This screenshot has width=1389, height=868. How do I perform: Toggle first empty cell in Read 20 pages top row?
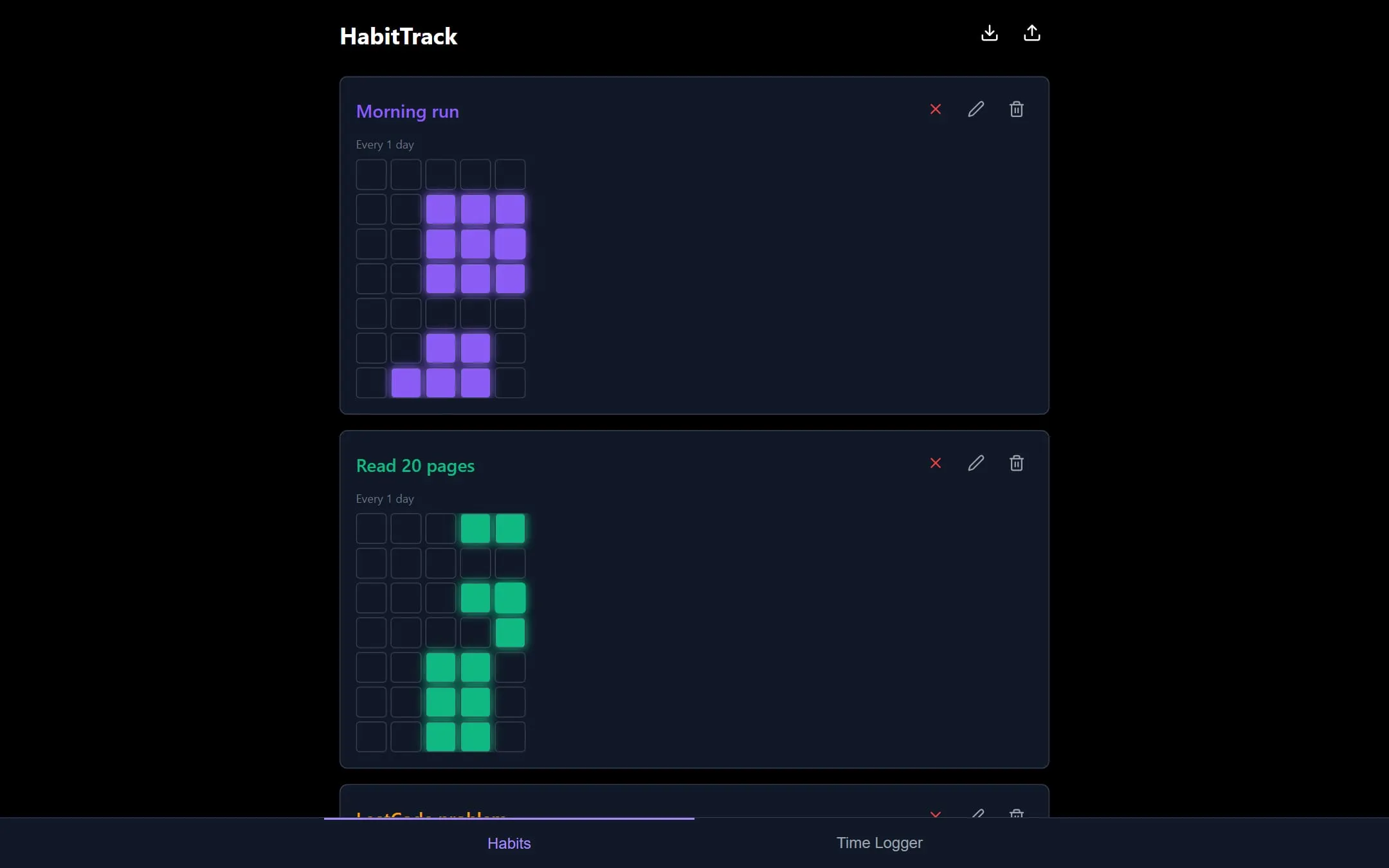point(371,529)
